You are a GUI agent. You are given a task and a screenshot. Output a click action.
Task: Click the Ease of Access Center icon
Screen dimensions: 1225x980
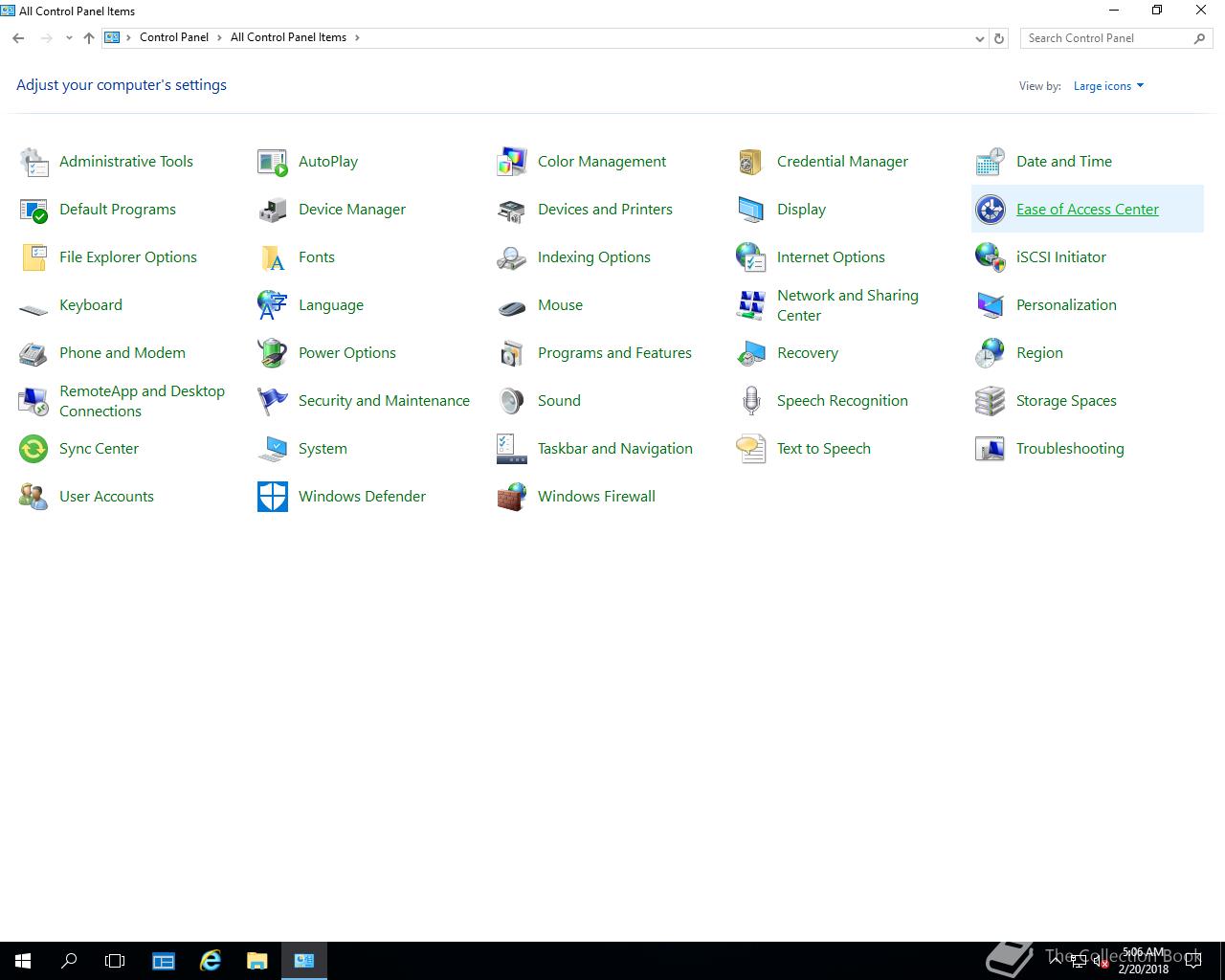(x=991, y=210)
